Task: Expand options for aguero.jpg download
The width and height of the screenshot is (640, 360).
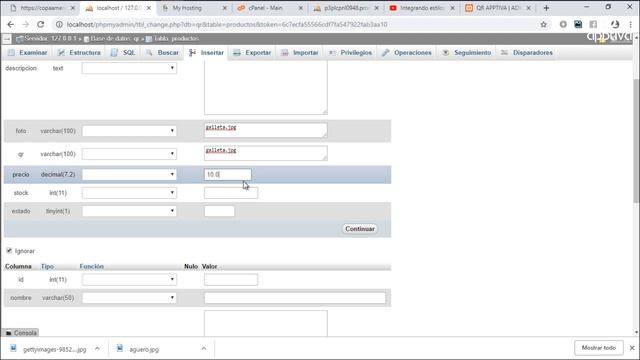Action: (x=204, y=349)
